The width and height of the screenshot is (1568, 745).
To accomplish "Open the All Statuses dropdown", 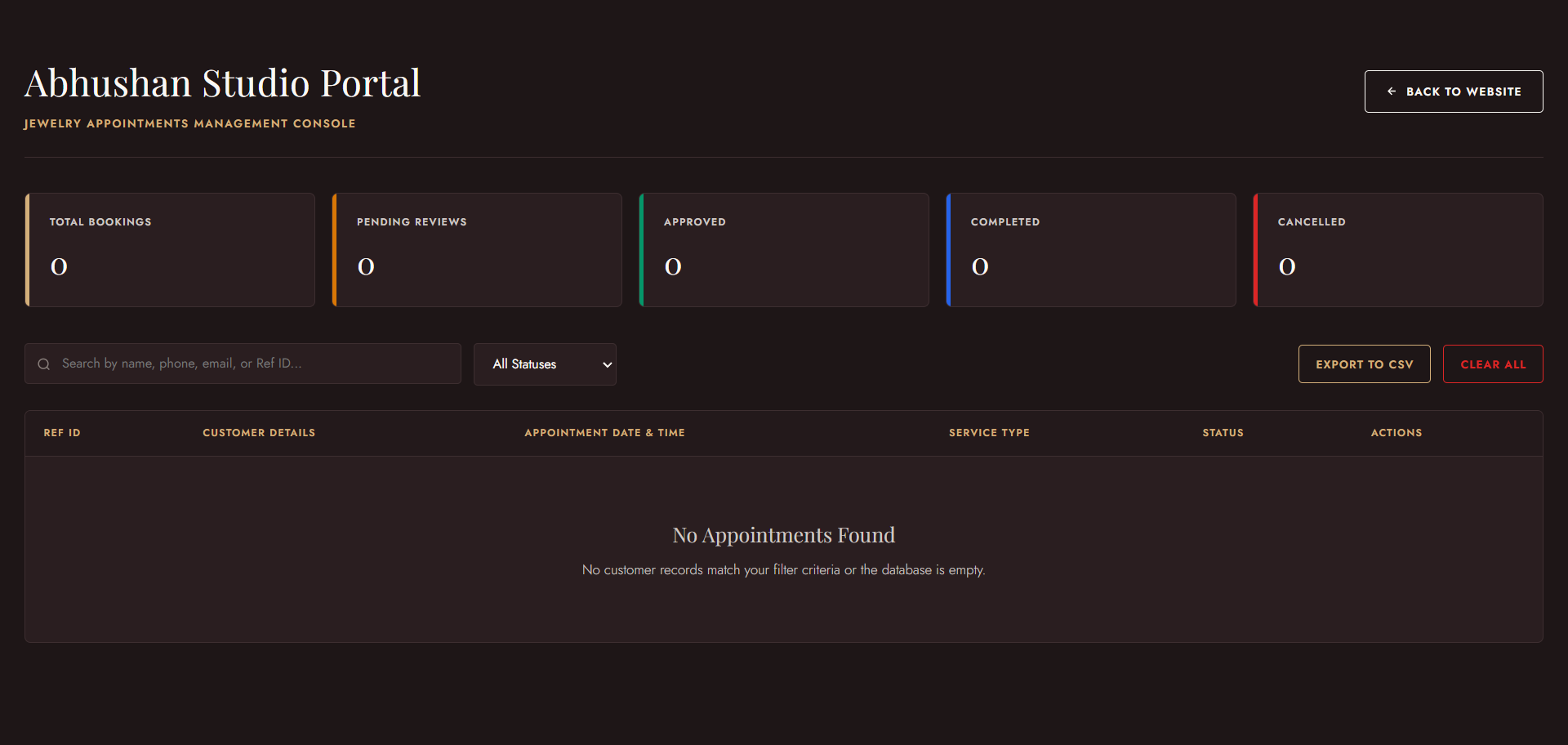I will [545, 364].
